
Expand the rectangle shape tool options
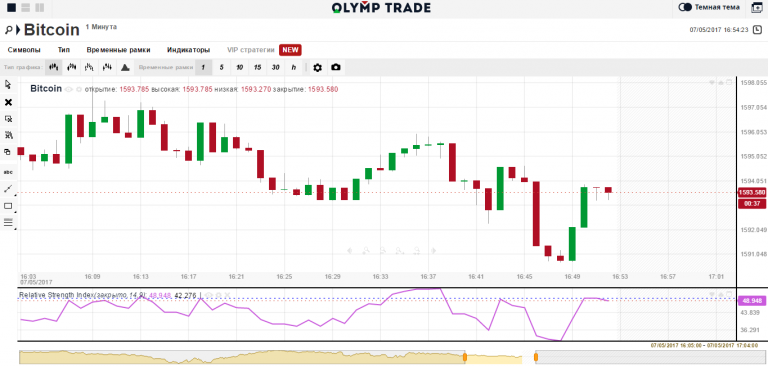[x=8, y=206]
